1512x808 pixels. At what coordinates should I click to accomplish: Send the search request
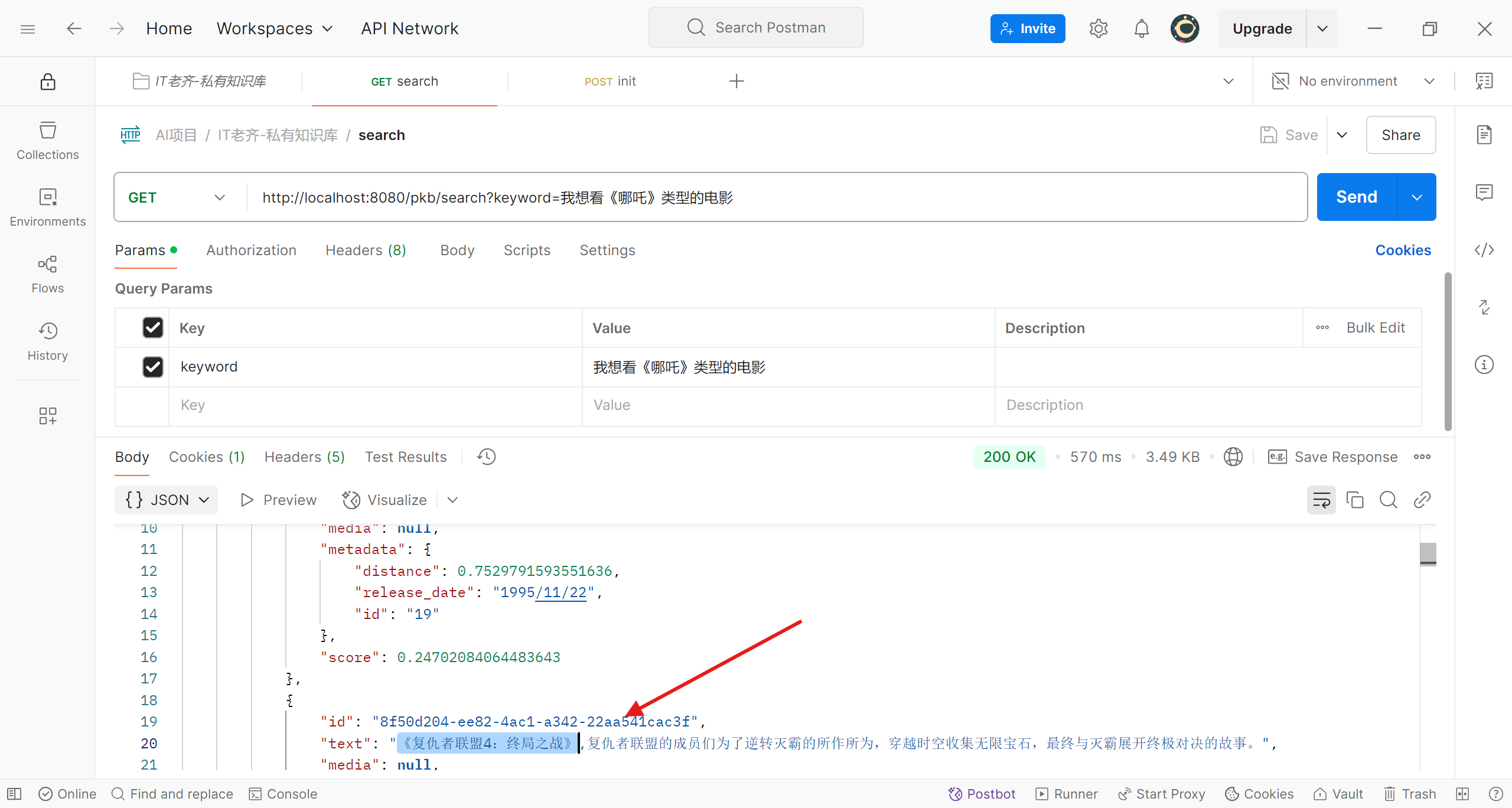pyautogui.click(x=1356, y=197)
